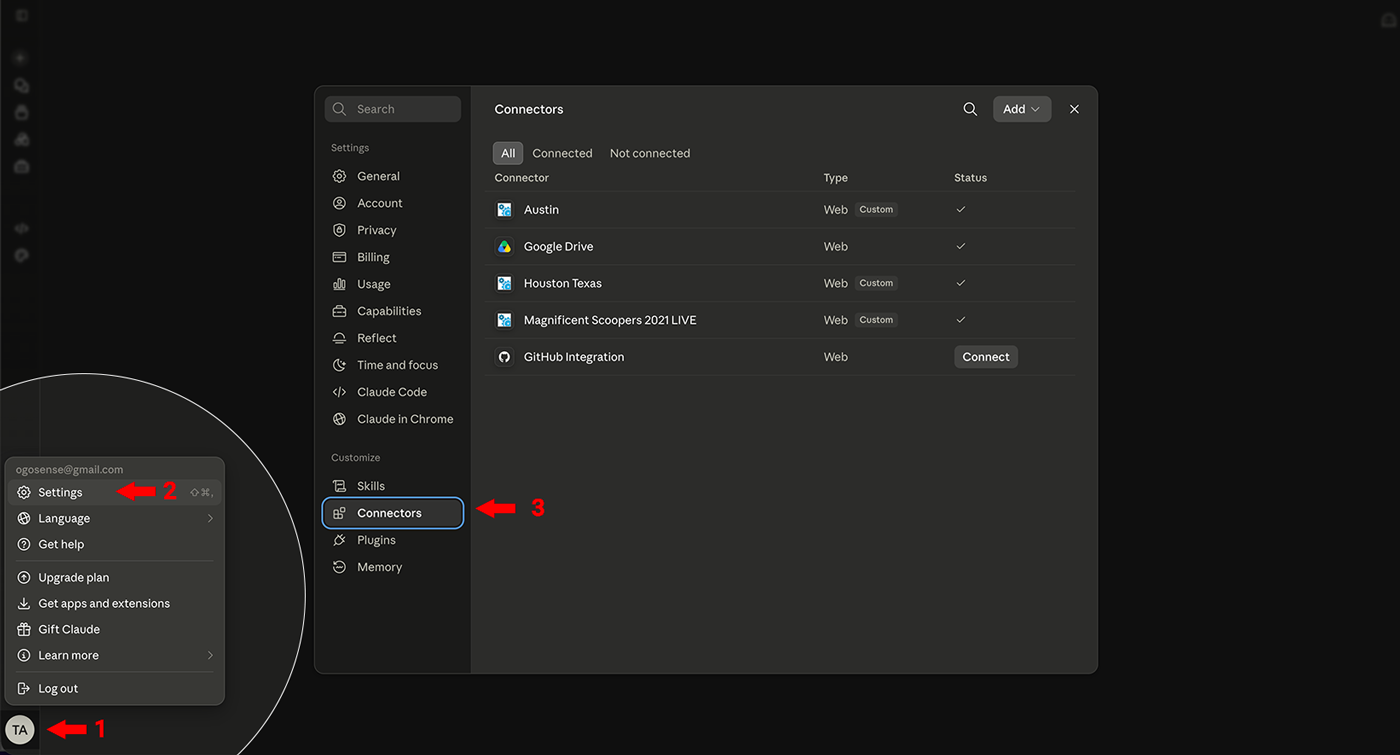This screenshot has height=755, width=1400.
Task: Open Billing settings via its card icon
Action: [x=339, y=257]
